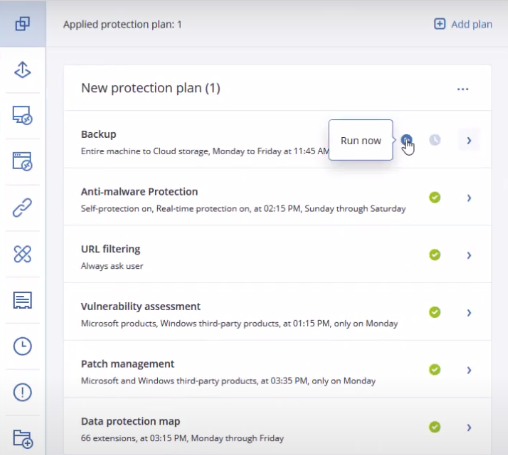Open the three-dot menu for protection plan

pyautogui.click(x=463, y=89)
